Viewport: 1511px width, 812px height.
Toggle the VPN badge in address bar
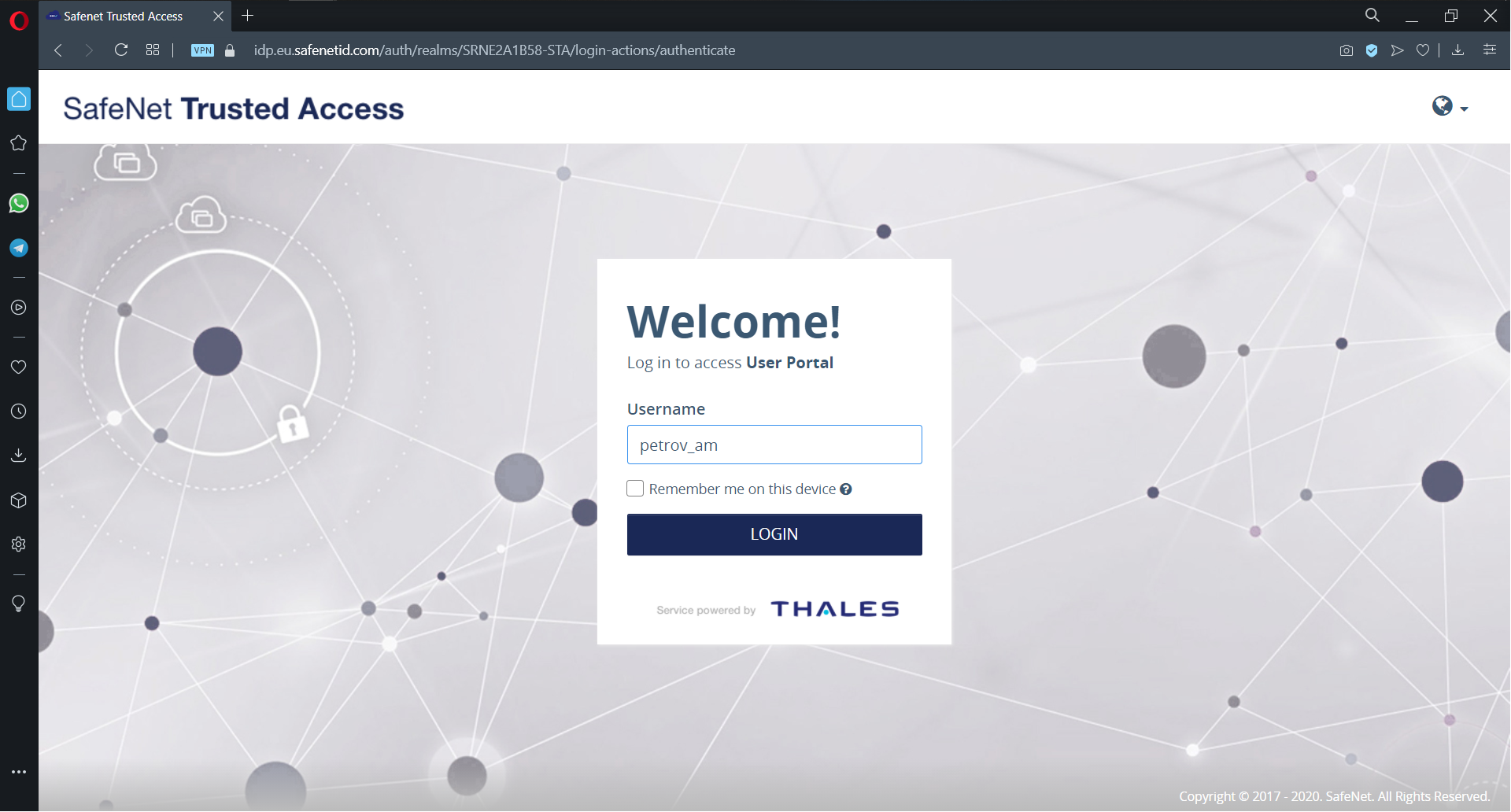(202, 50)
